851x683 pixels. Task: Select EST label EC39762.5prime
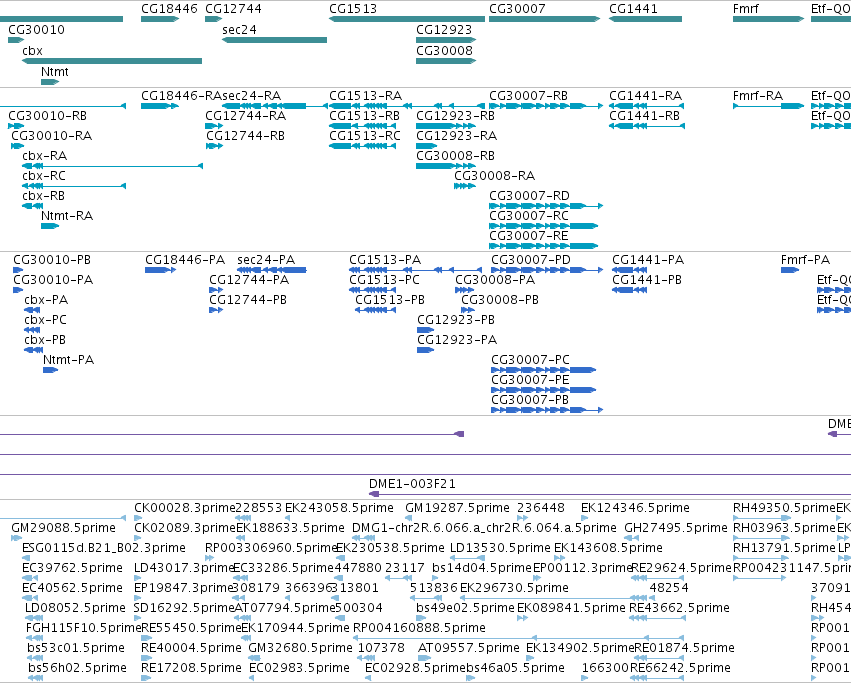(72, 568)
